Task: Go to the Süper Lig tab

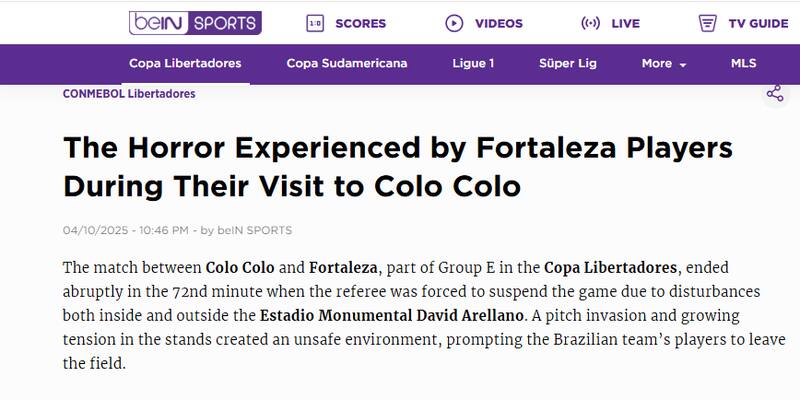Action: click(x=568, y=63)
